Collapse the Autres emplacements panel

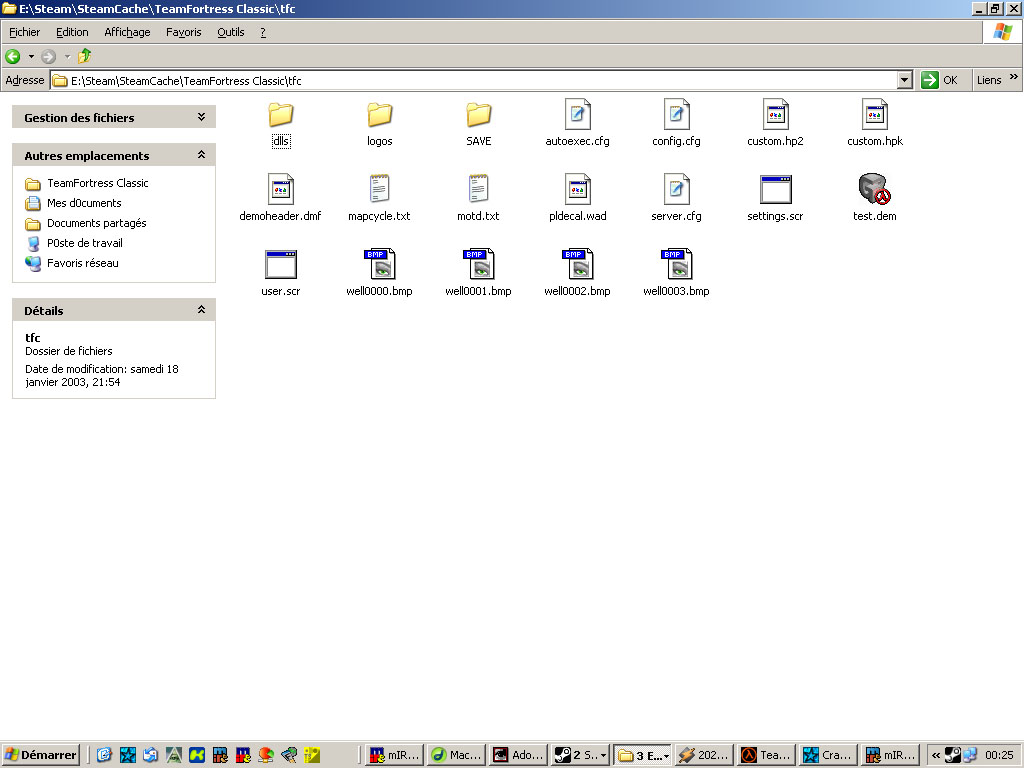pyautogui.click(x=201, y=155)
